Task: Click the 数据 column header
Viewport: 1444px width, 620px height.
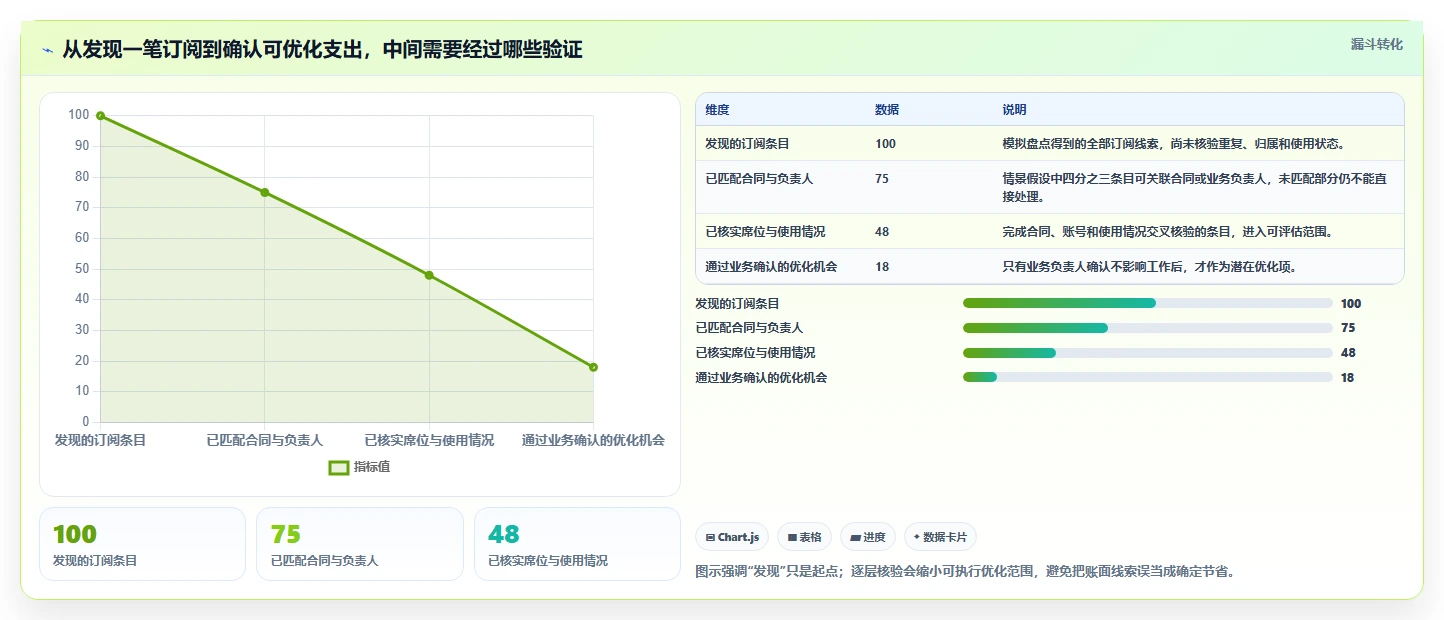Action: (x=887, y=110)
